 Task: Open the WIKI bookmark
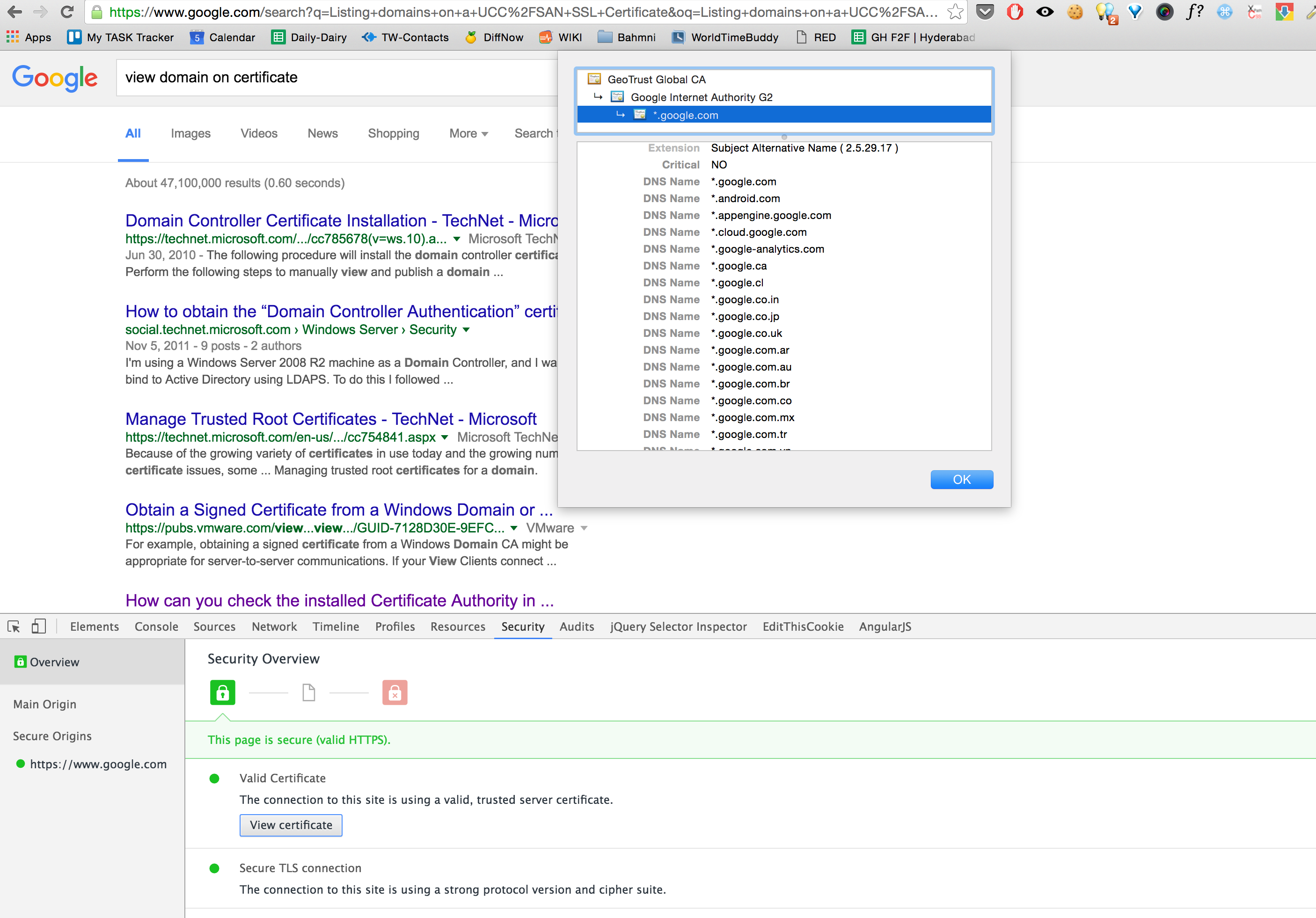561,37
